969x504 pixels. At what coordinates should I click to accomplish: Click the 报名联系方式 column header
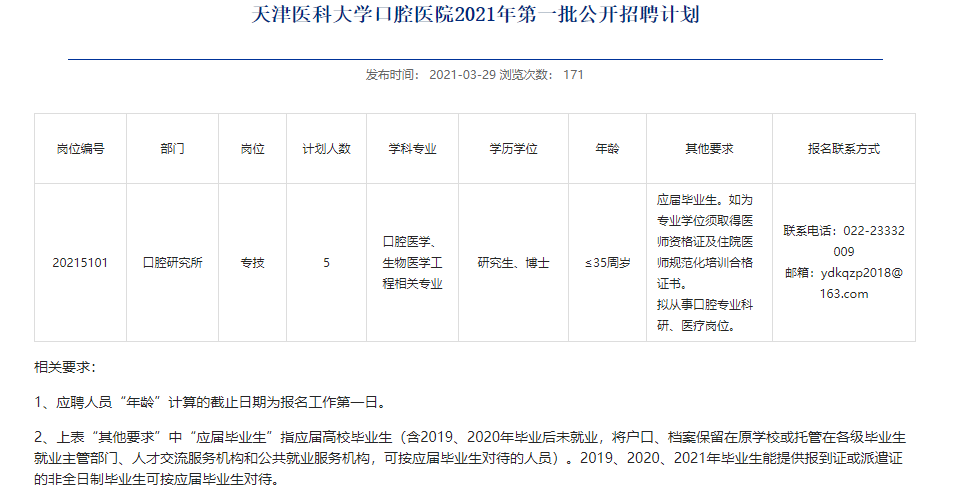point(843,148)
